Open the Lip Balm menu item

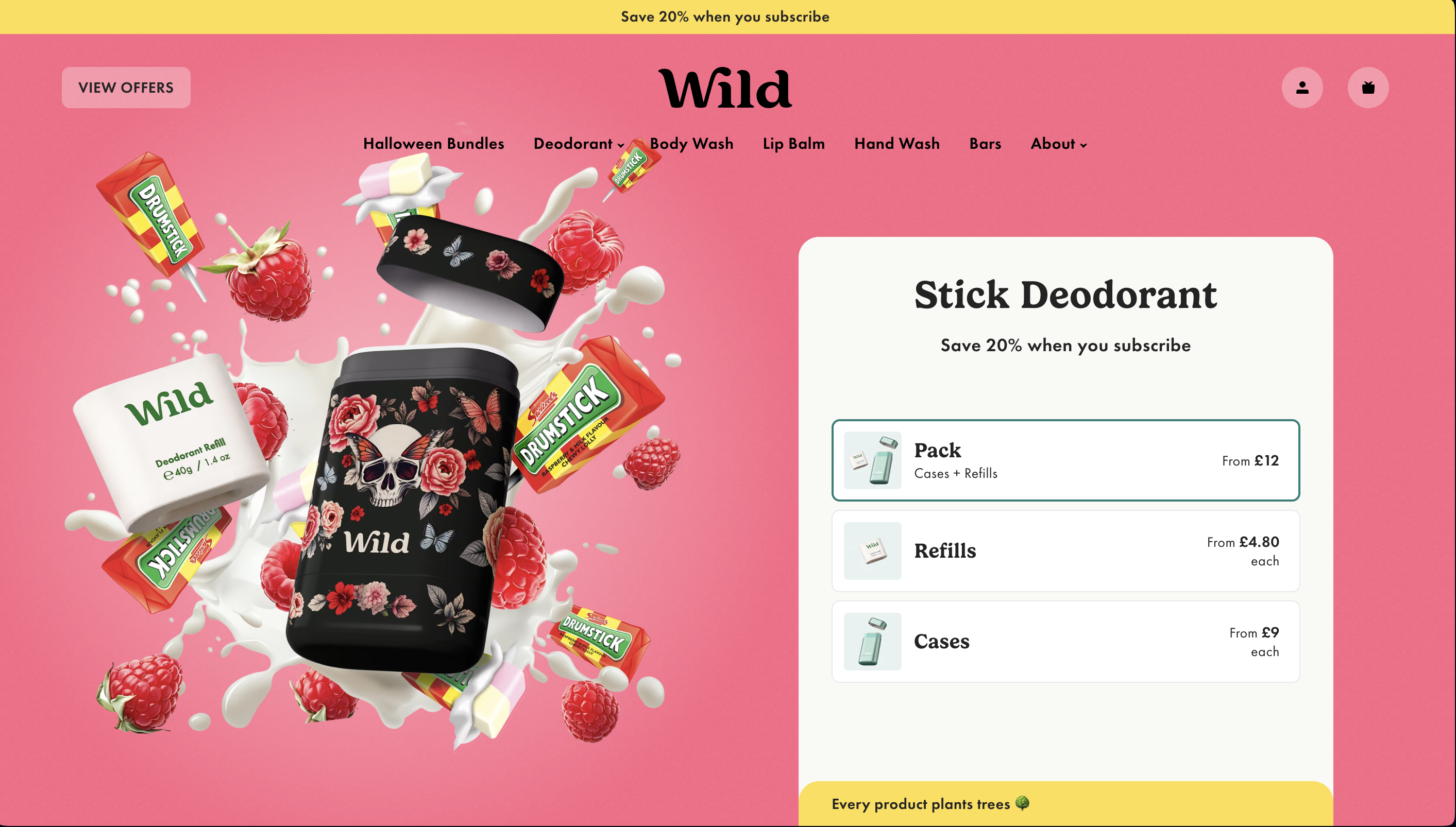pyautogui.click(x=794, y=144)
